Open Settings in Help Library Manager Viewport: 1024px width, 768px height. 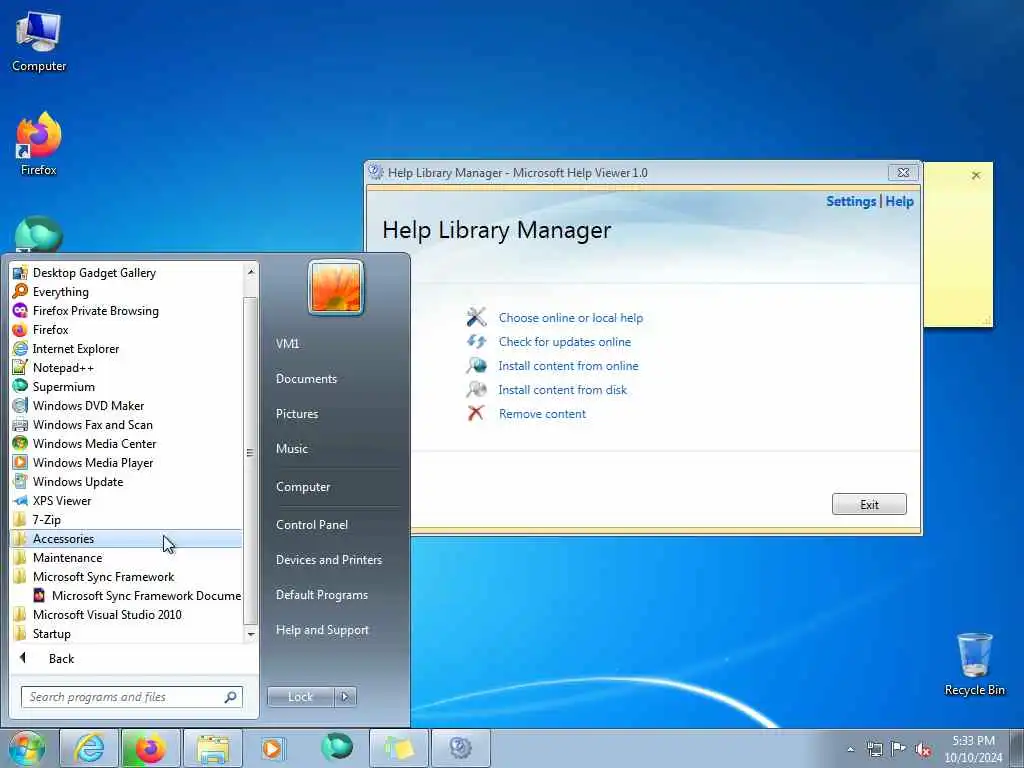851,201
